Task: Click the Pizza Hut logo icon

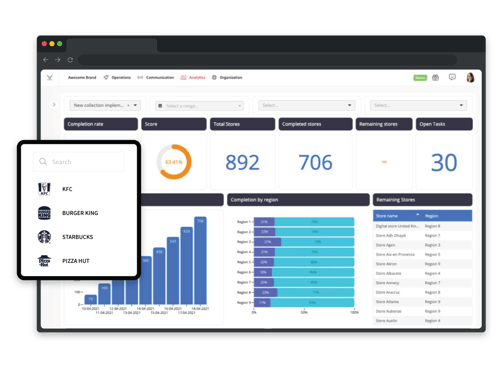Action: (44, 261)
